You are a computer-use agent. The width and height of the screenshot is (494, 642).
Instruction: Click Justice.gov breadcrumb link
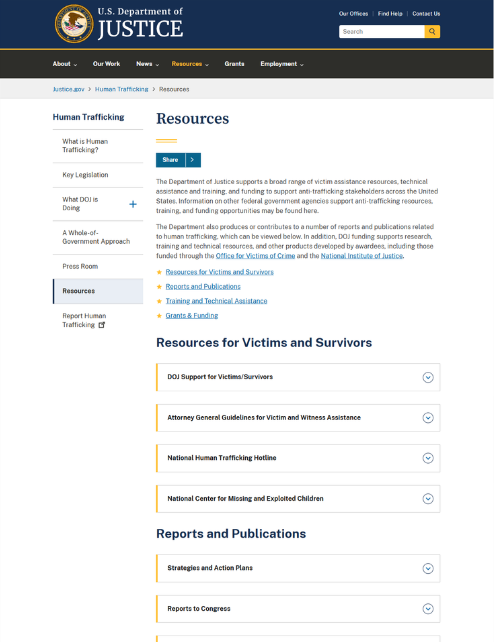pyautogui.click(x=68, y=89)
